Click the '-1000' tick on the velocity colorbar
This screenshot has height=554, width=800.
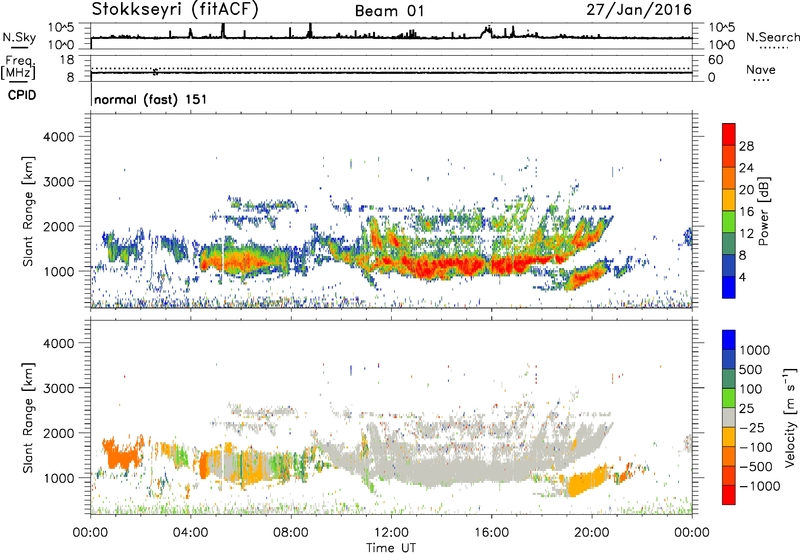point(760,486)
